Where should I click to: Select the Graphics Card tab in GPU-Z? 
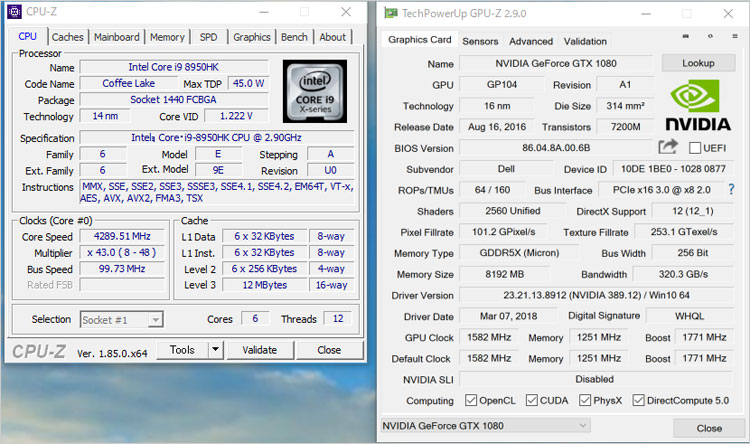tap(419, 40)
